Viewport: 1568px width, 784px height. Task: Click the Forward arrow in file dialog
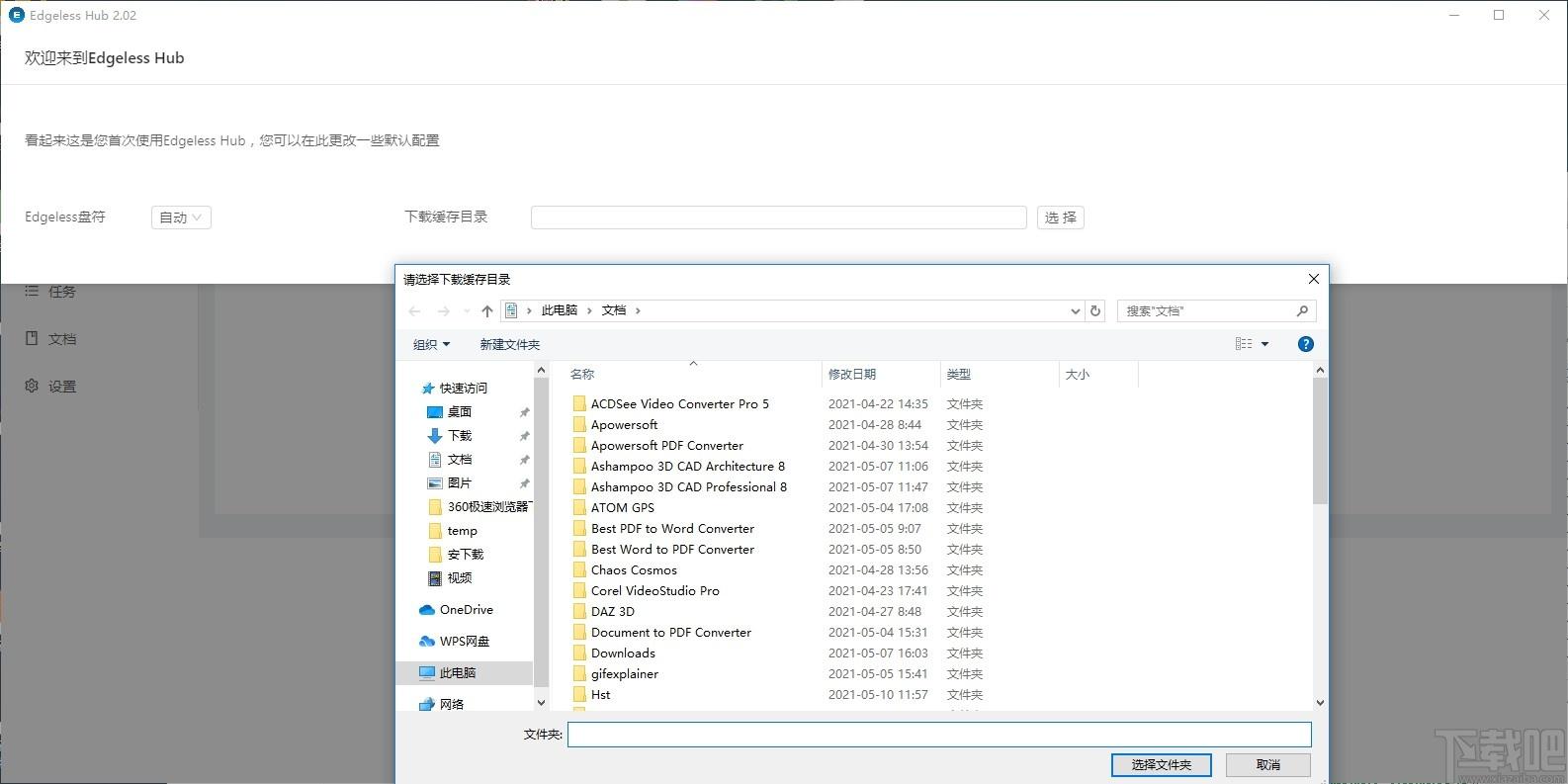444,310
